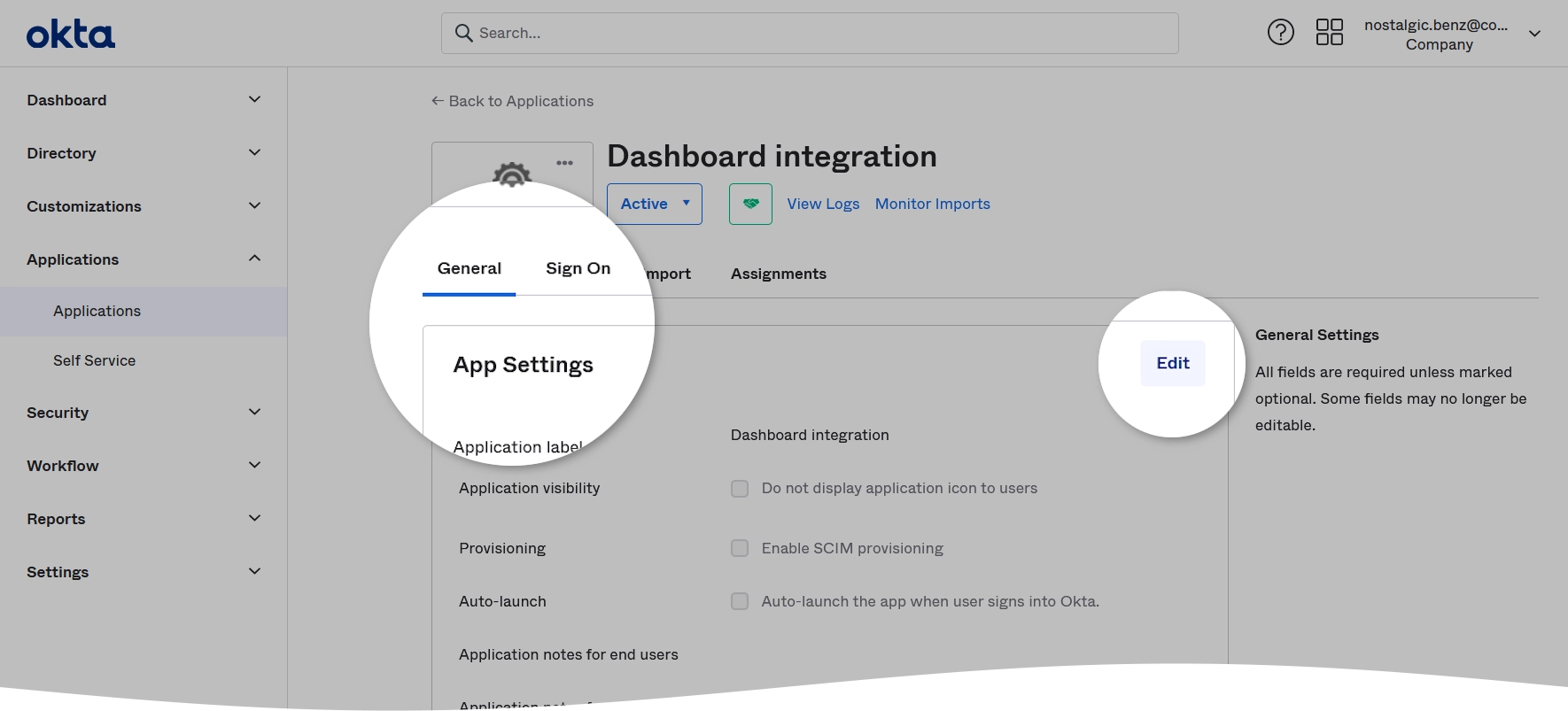Click Application notes for end users label
The width and height of the screenshot is (1568, 711).
coord(569,654)
